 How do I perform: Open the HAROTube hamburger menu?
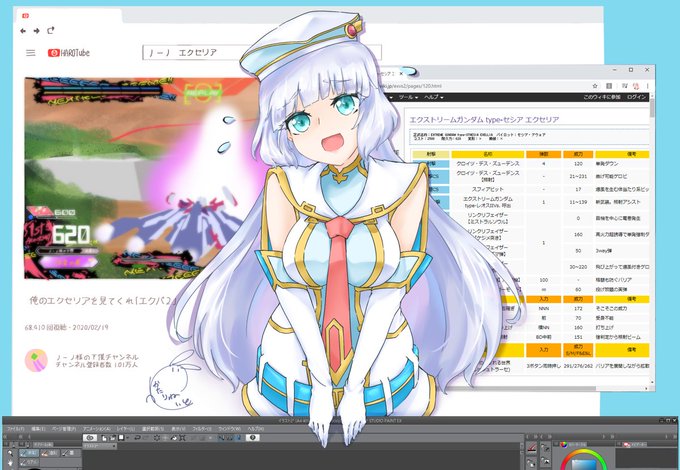pos(30,53)
